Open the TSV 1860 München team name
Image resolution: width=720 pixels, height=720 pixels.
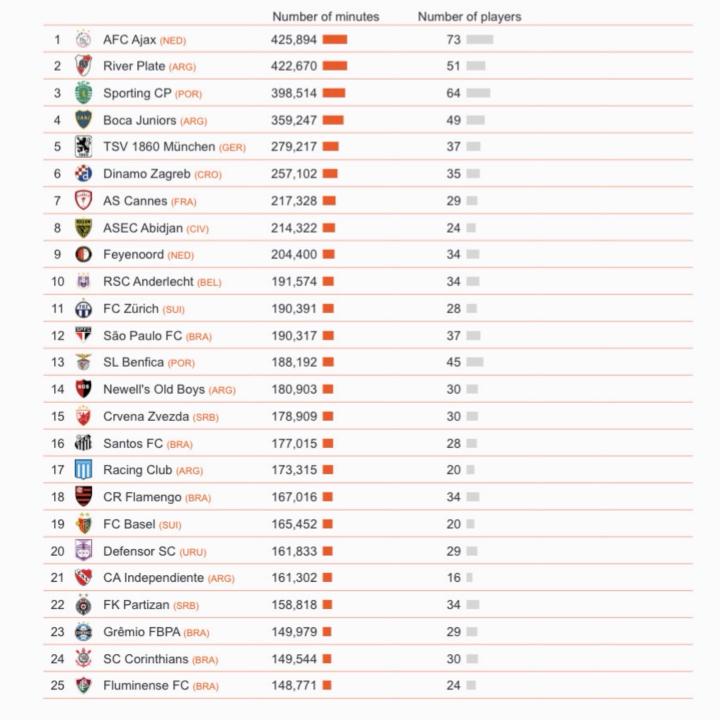coord(159,147)
